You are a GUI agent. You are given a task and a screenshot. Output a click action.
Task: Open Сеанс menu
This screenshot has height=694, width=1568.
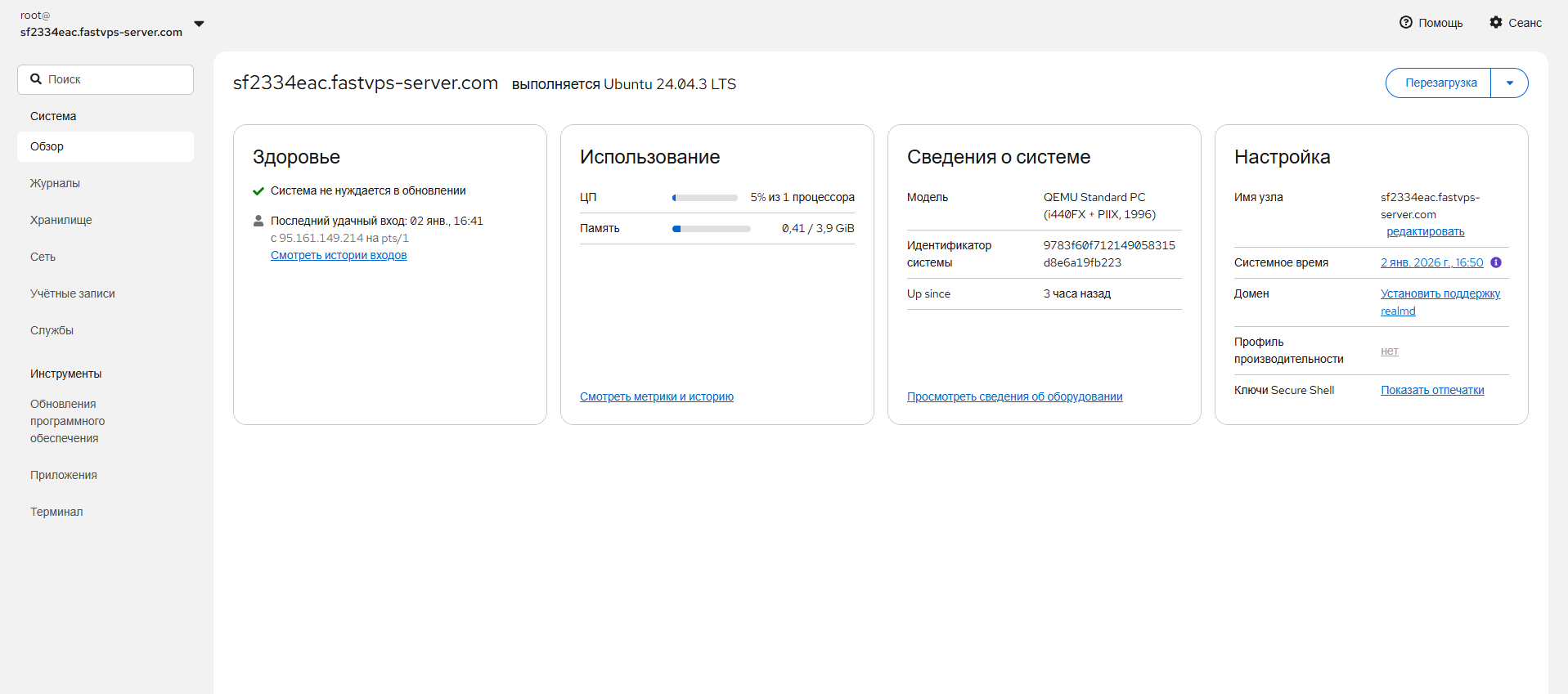click(1516, 23)
